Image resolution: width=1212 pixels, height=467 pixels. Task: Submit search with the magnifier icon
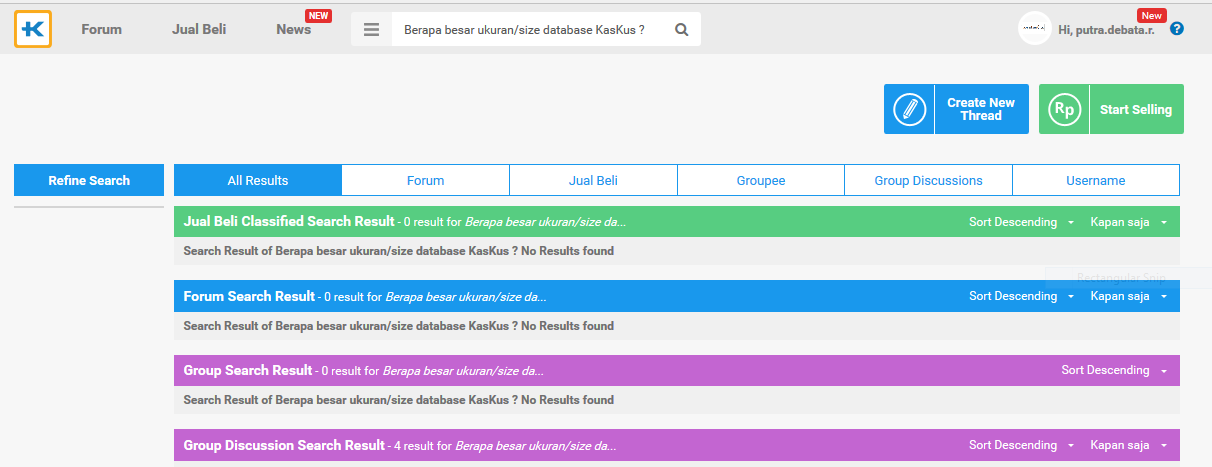tap(682, 30)
